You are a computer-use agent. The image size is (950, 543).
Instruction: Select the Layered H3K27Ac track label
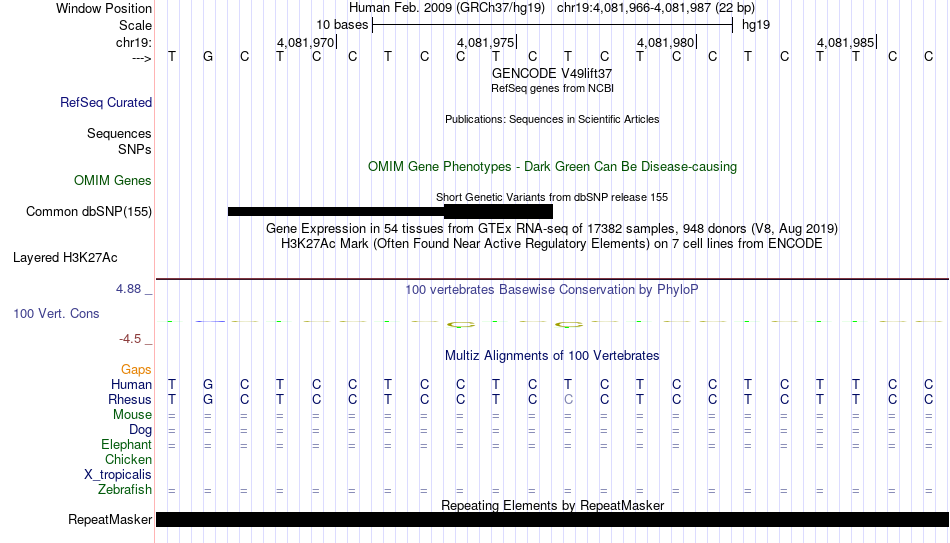(x=65, y=258)
